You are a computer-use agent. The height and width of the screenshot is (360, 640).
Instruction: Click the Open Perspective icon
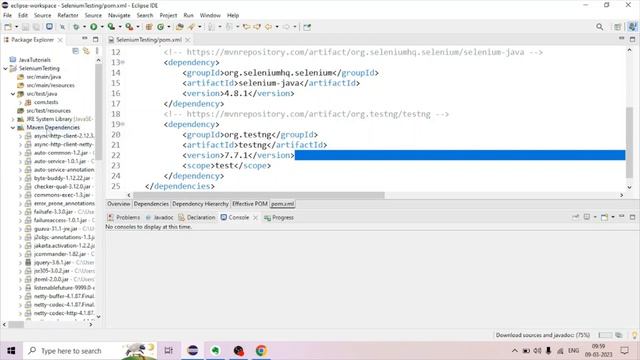[x=618, y=27]
